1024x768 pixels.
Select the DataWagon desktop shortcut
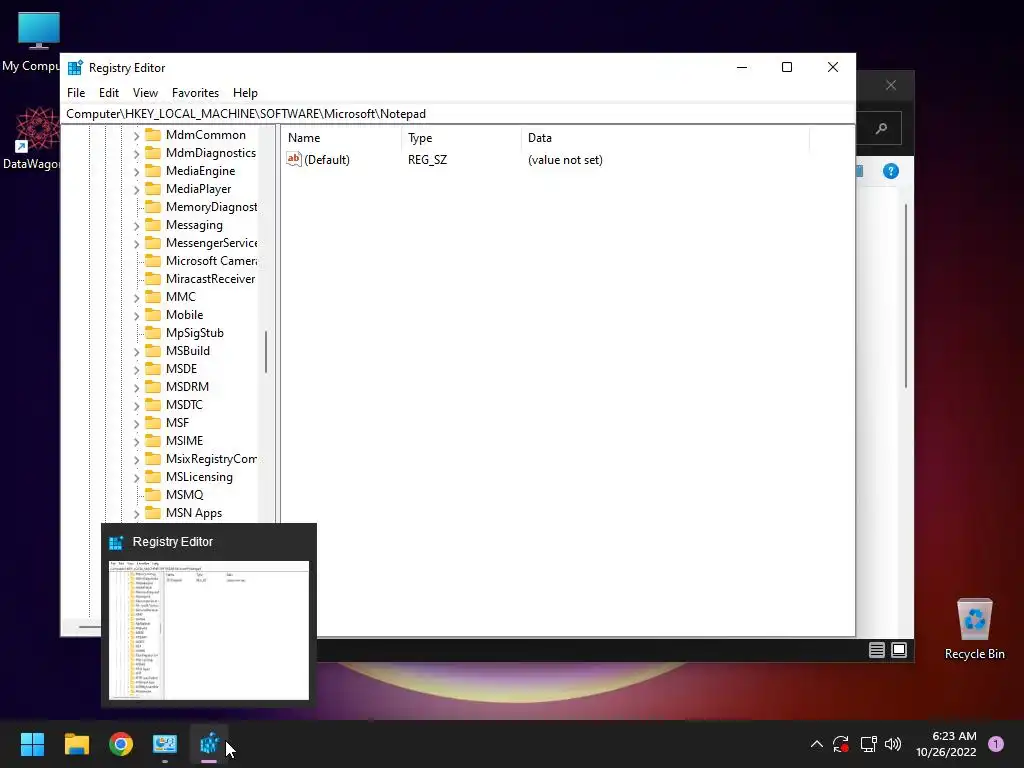[31, 139]
